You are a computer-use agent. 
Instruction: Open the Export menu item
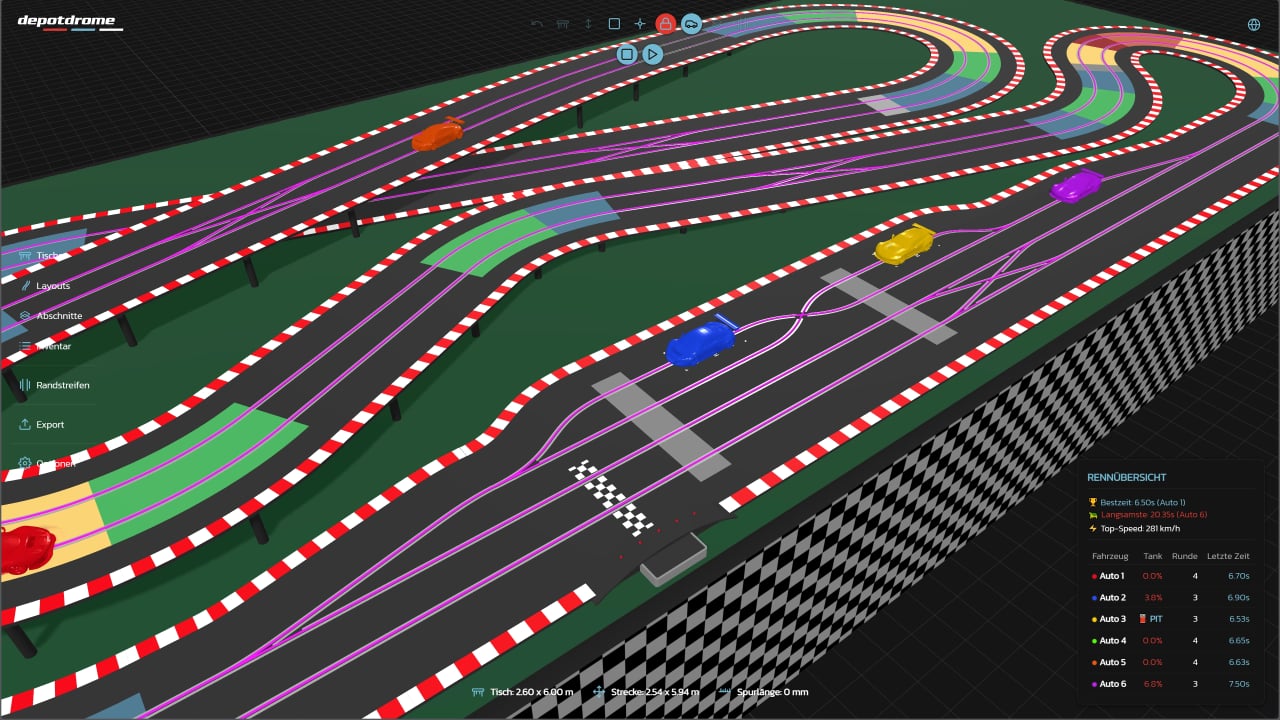pos(42,424)
